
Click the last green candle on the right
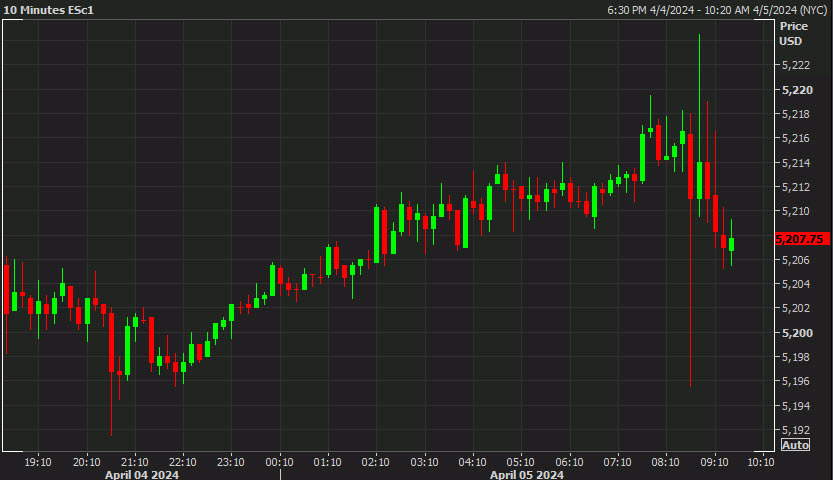click(x=732, y=245)
